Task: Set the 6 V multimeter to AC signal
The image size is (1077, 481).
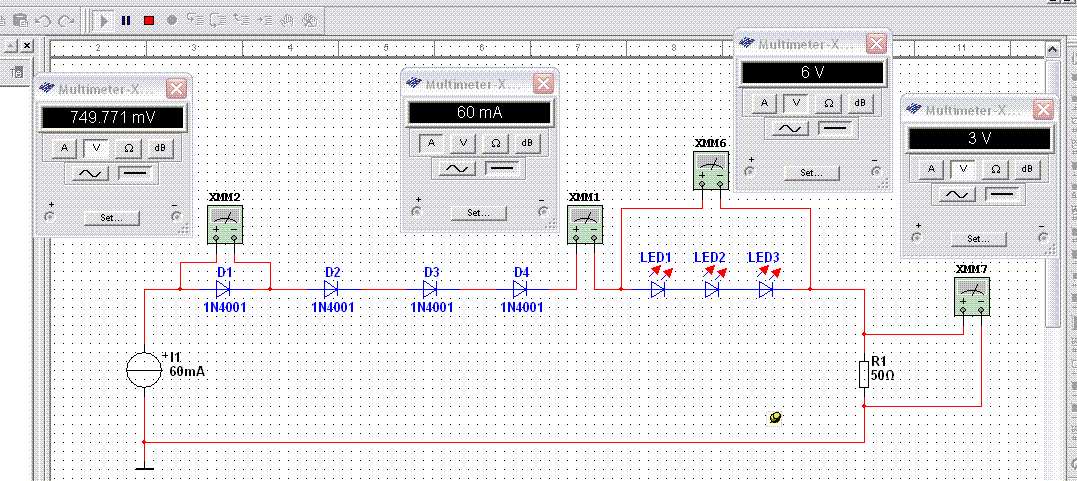Action: pyautogui.click(x=791, y=128)
